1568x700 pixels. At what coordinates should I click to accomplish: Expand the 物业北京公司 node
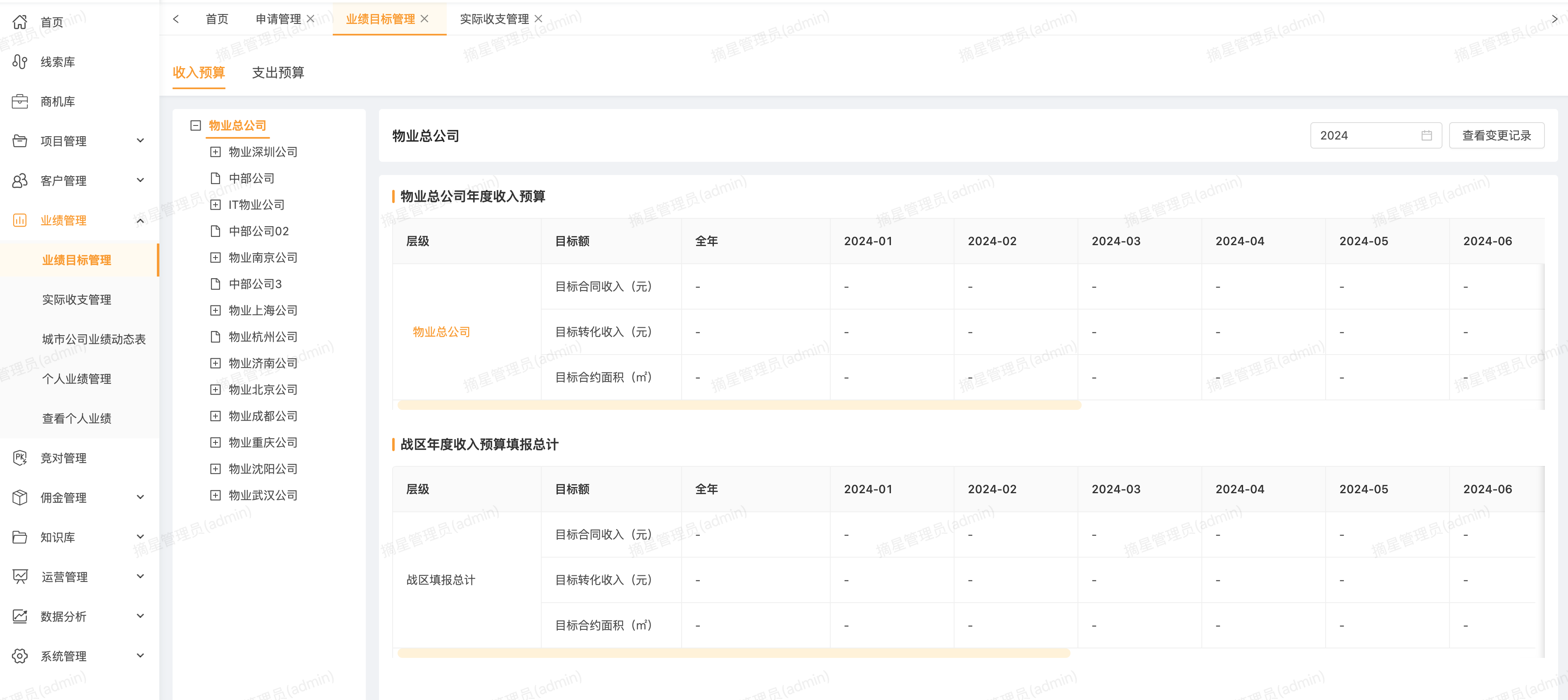point(215,390)
